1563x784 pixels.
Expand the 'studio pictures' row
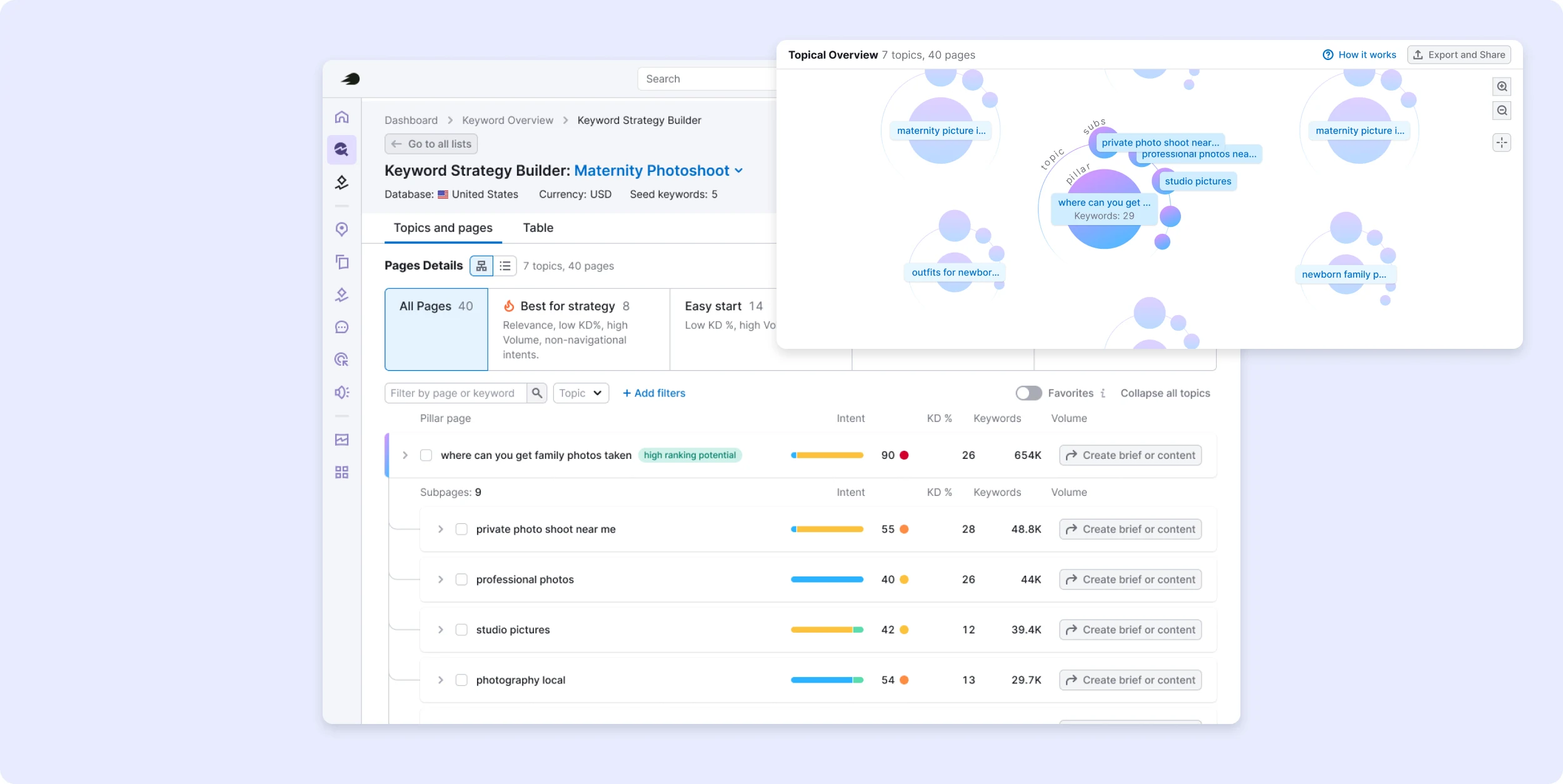coord(441,630)
